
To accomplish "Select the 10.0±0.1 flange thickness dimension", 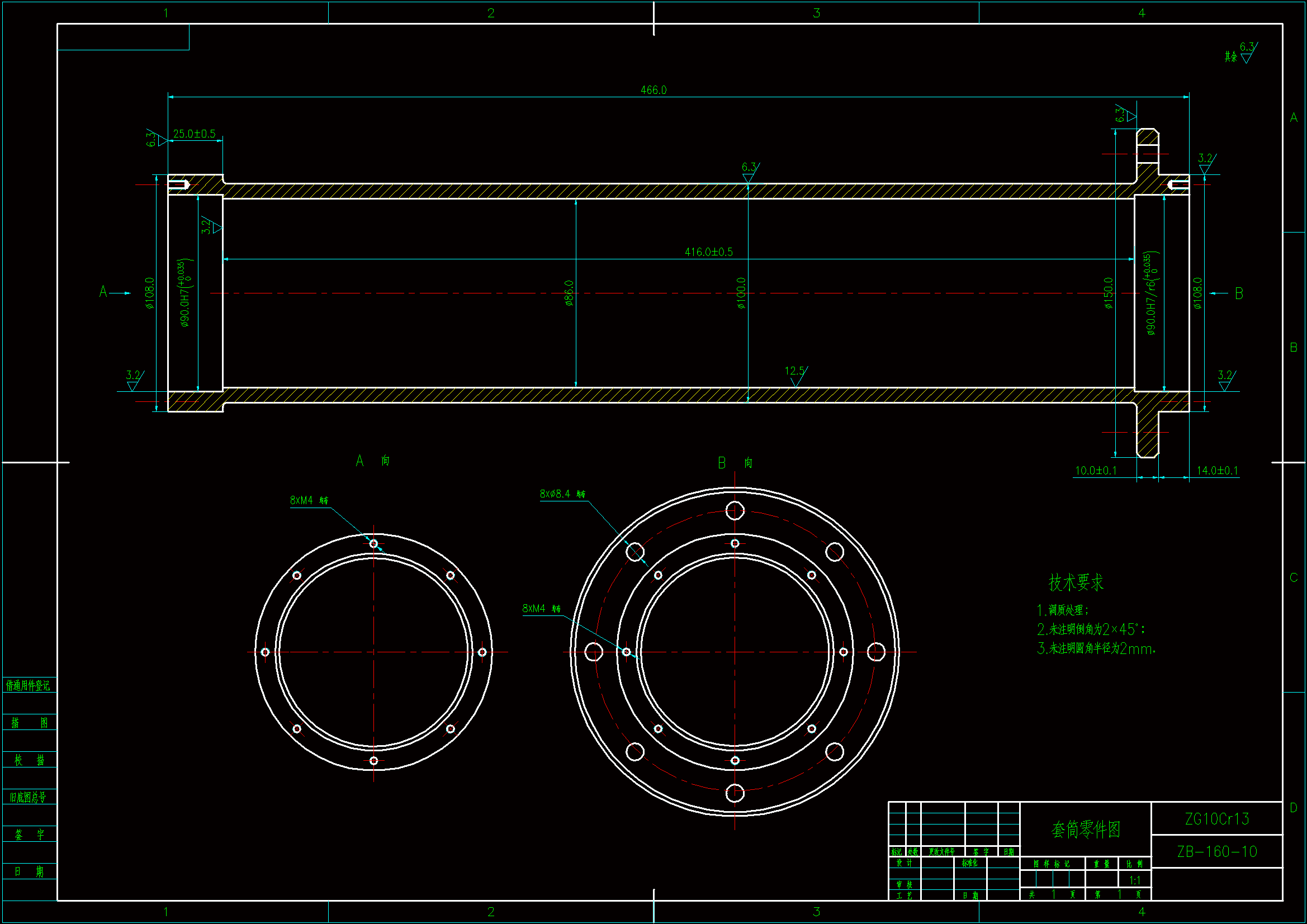I will click(1095, 471).
